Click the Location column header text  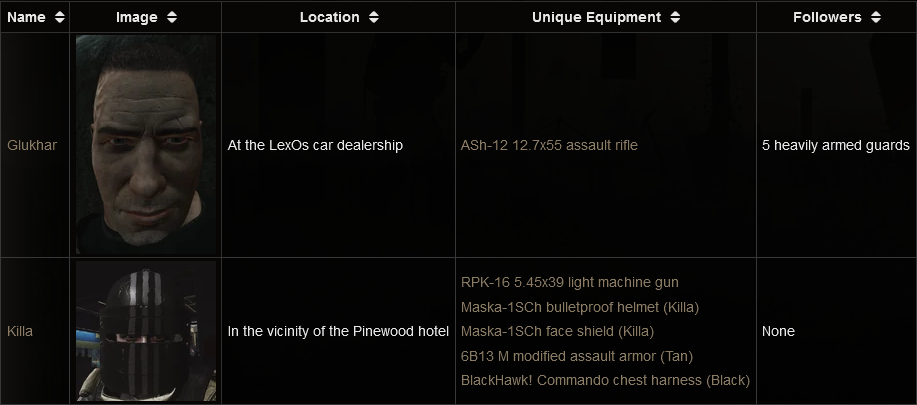pos(329,17)
